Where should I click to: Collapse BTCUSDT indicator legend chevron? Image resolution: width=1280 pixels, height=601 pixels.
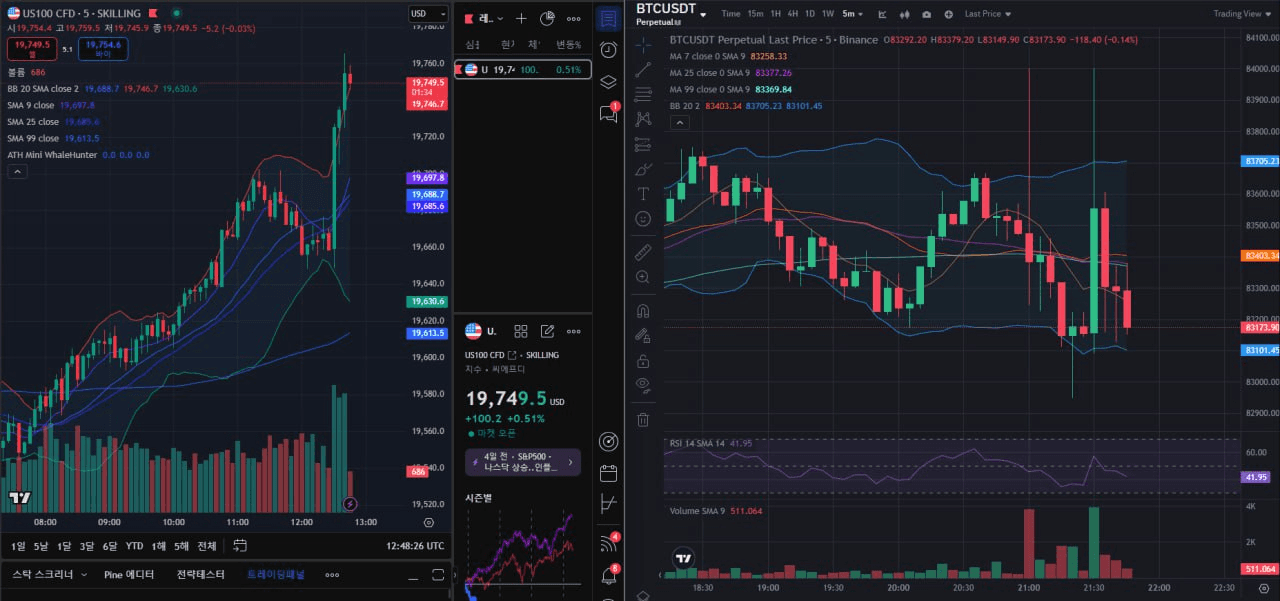pos(679,122)
